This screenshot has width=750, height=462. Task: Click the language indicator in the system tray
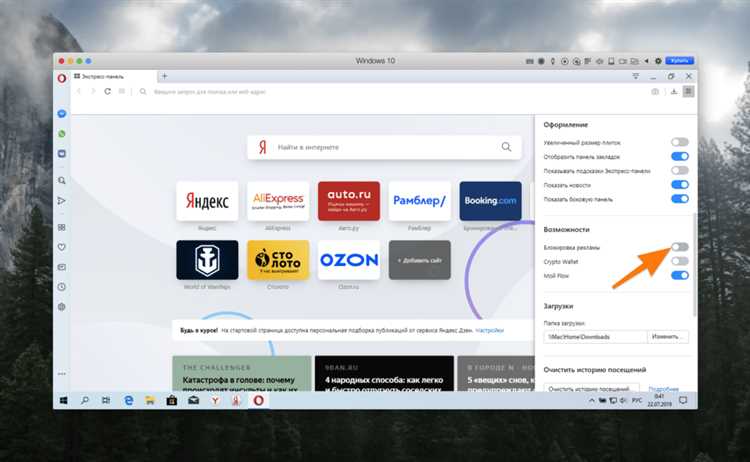click(637, 400)
